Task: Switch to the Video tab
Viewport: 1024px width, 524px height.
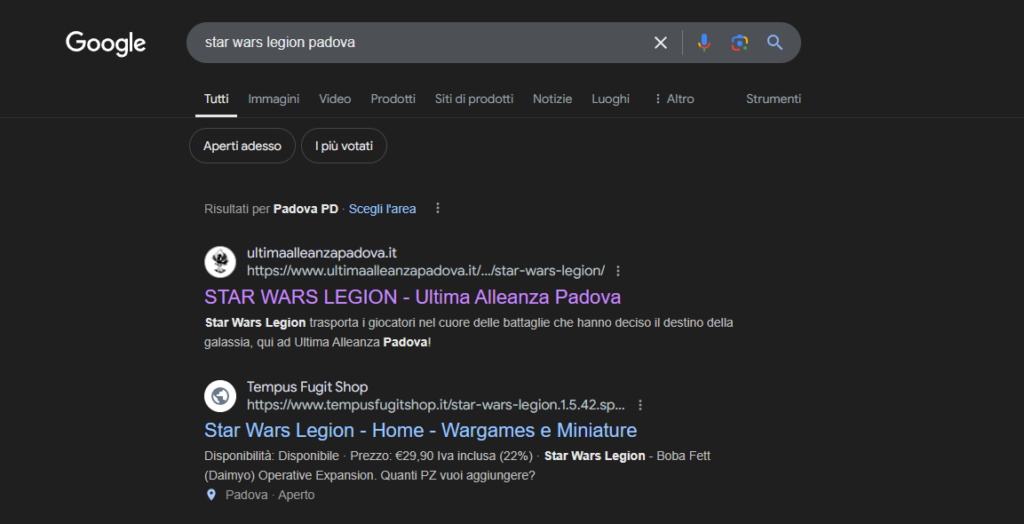Action: pos(335,99)
